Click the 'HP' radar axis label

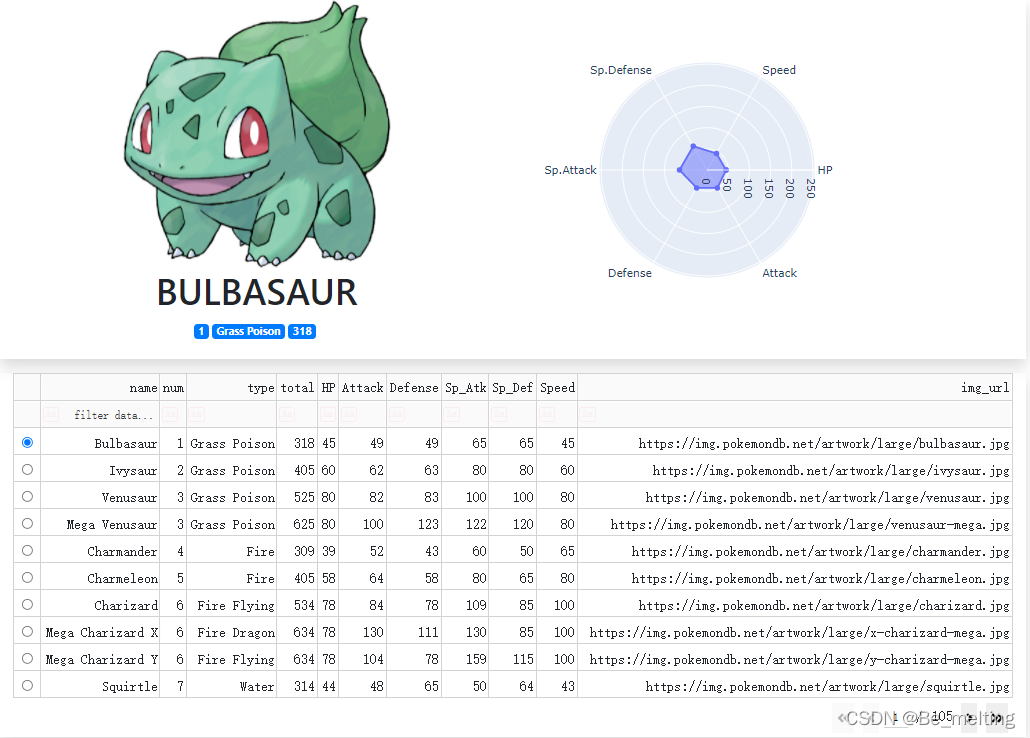click(x=825, y=170)
